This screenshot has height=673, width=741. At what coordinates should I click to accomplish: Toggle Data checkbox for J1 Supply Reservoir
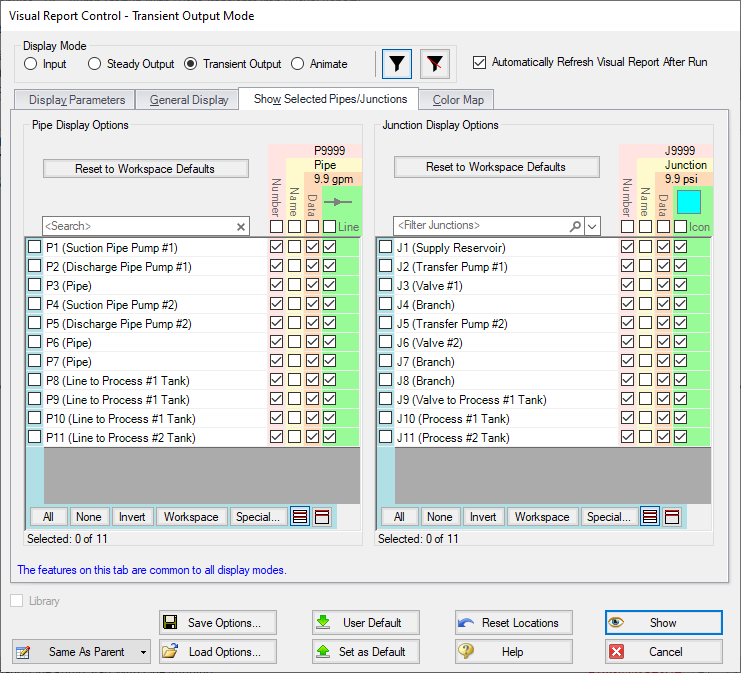[x=663, y=246]
